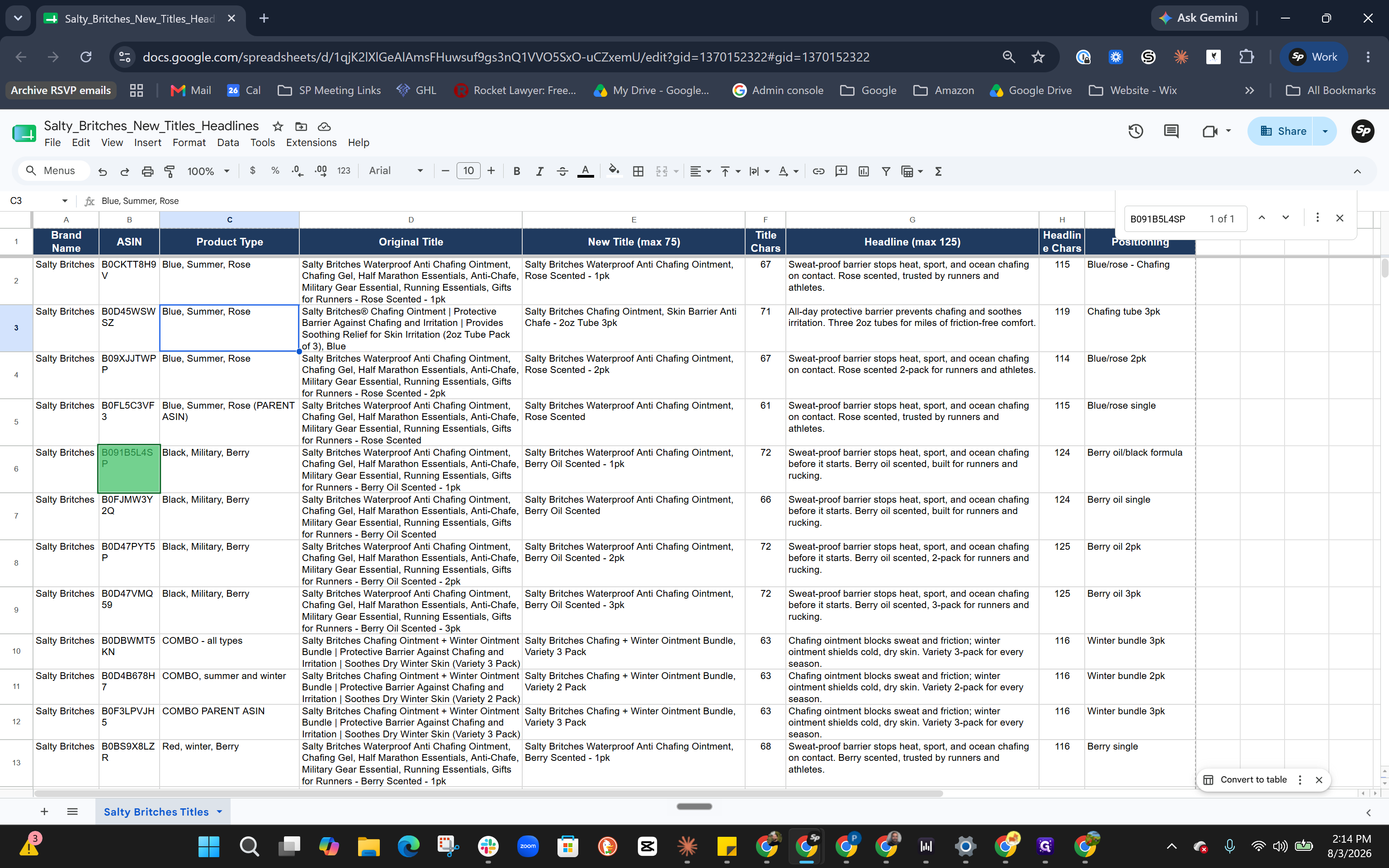Print the spreadsheet using the printer icon

point(147,171)
